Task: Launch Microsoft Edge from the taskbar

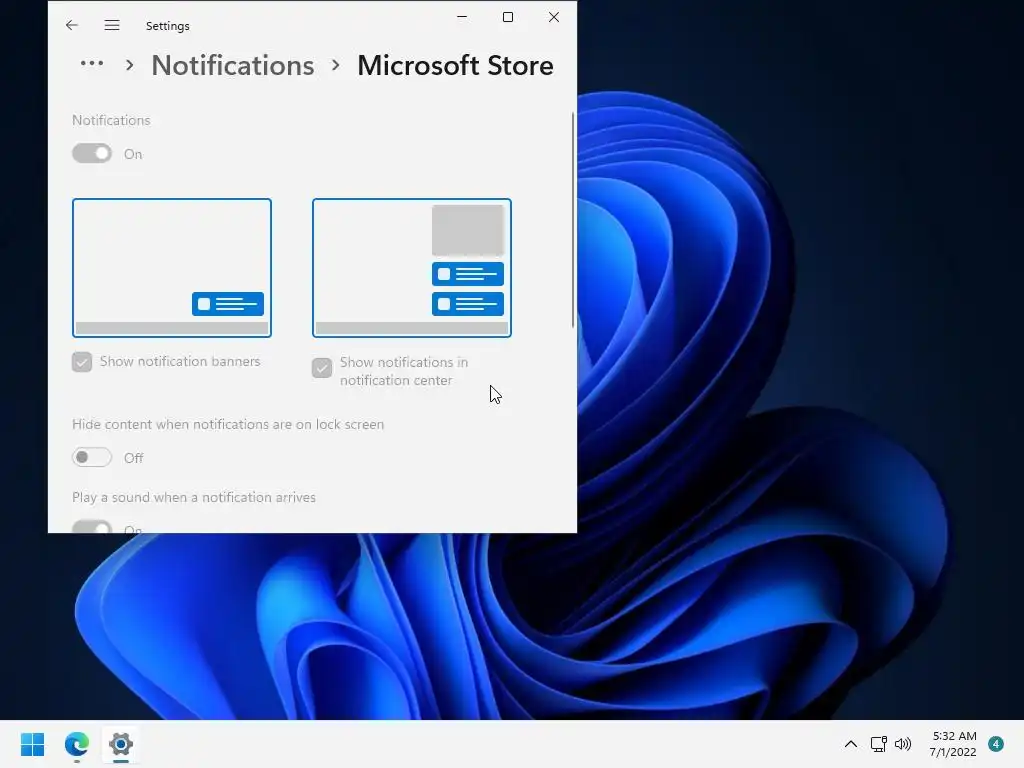Action: (77, 744)
